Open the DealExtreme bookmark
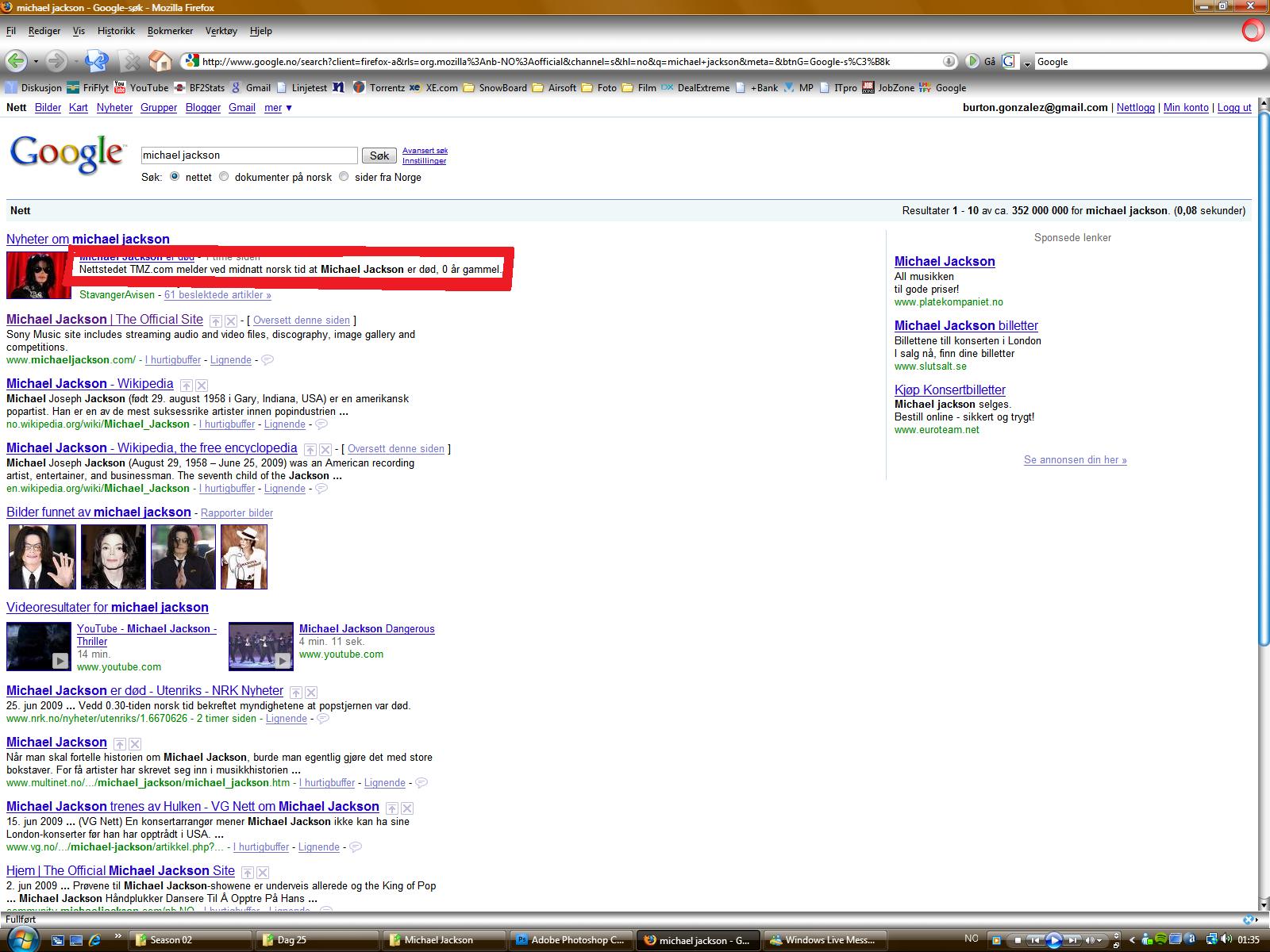 (x=695, y=87)
